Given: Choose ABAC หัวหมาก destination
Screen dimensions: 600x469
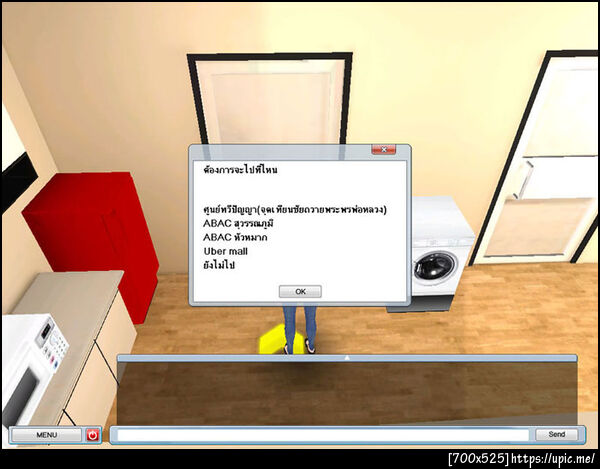Looking at the screenshot, I should coord(235,238).
